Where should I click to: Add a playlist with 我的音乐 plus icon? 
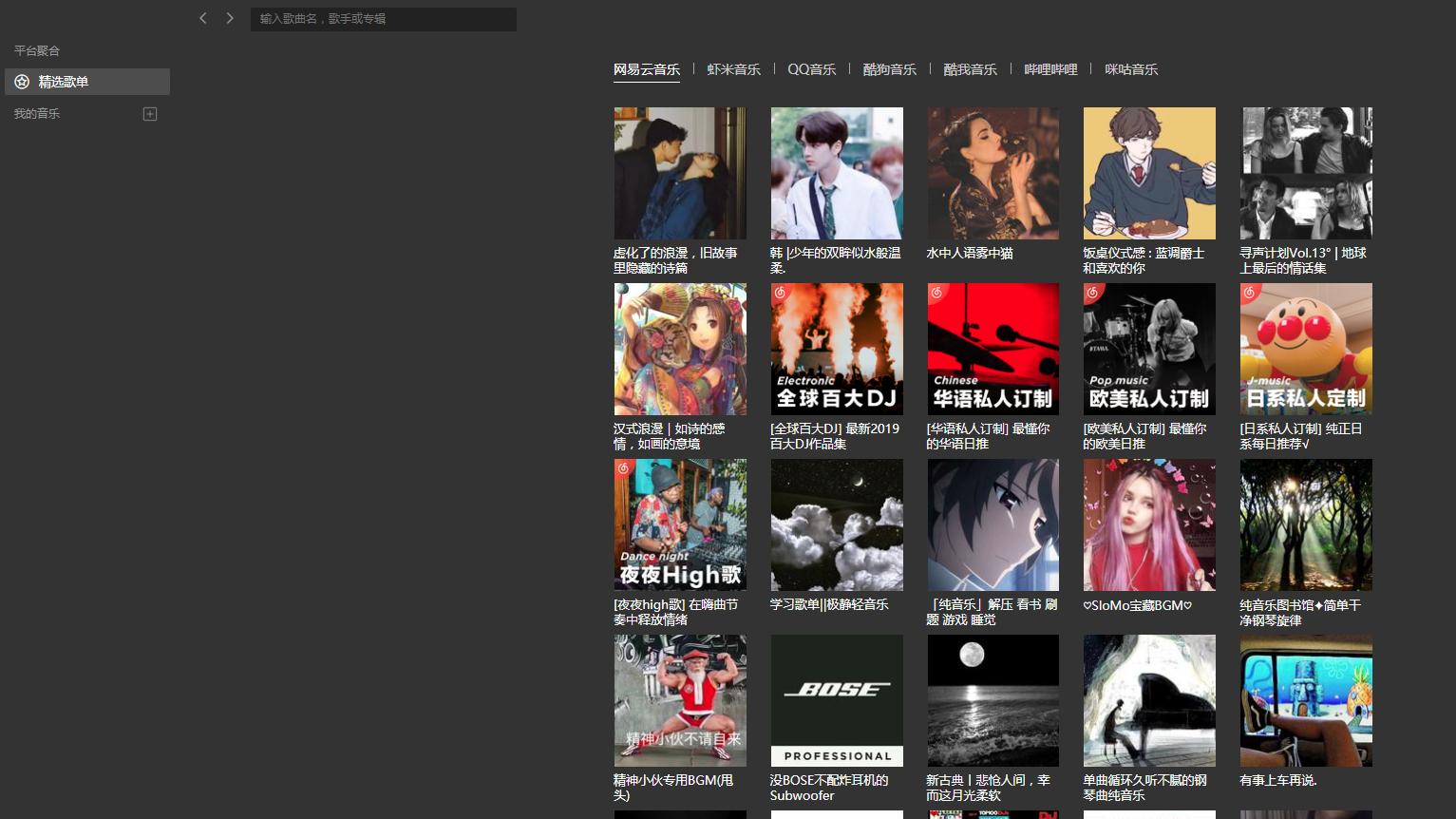150,114
